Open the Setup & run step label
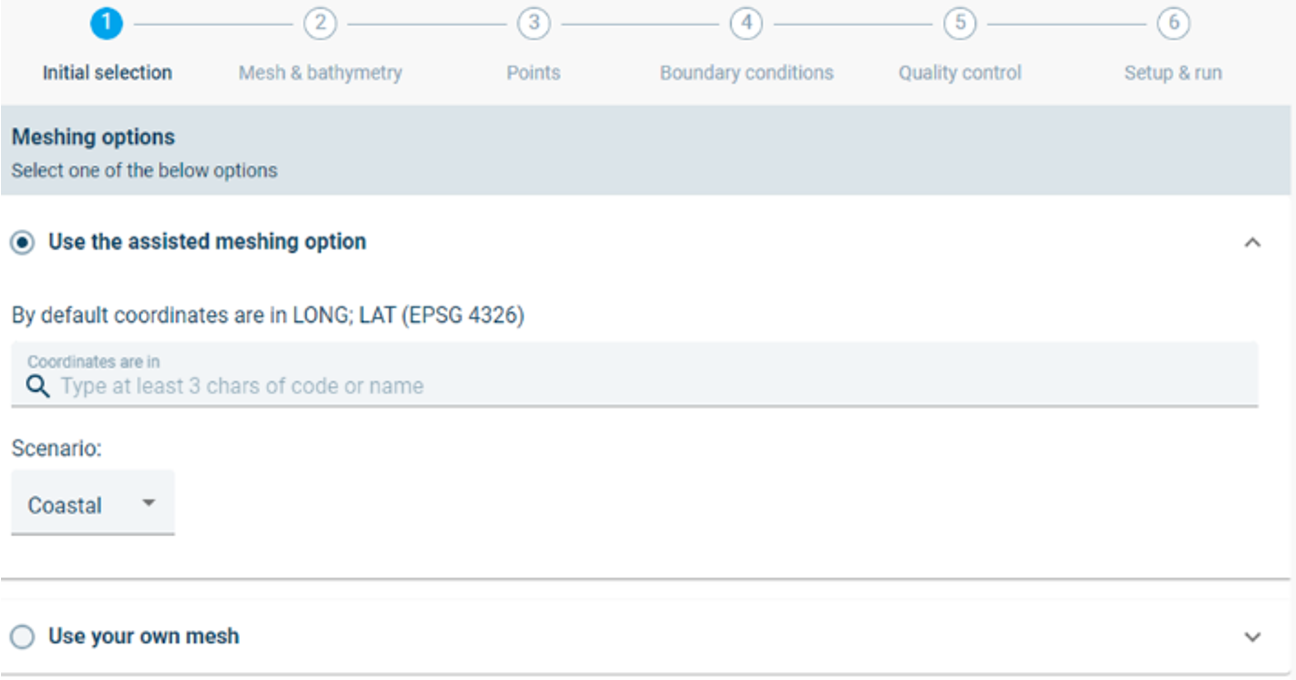The height and width of the screenshot is (680, 1296). (1173, 73)
